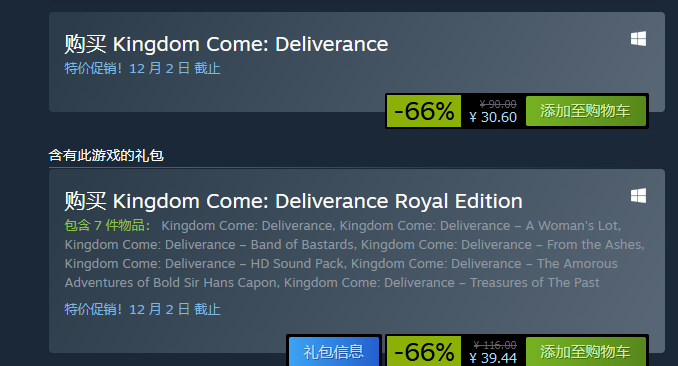Click the 包含 7 件物品 label
The height and width of the screenshot is (366, 678).
pyautogui.click(x=107, y=225)
